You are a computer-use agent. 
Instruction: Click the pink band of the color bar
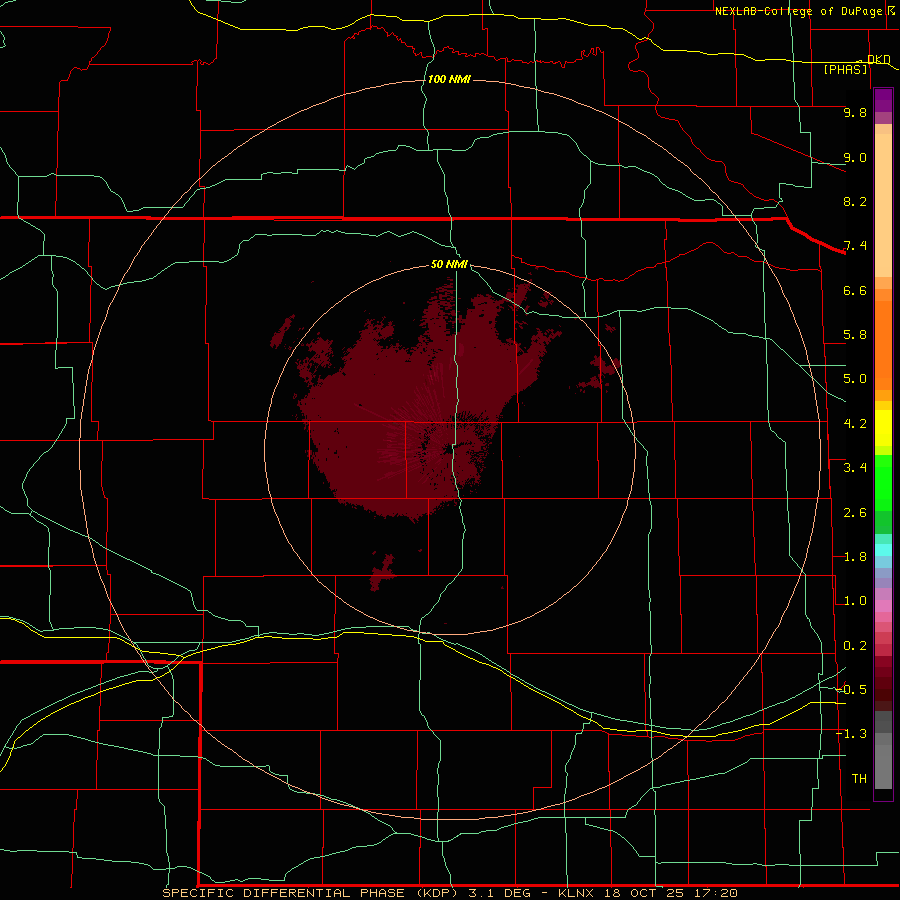tap(883, 606)
